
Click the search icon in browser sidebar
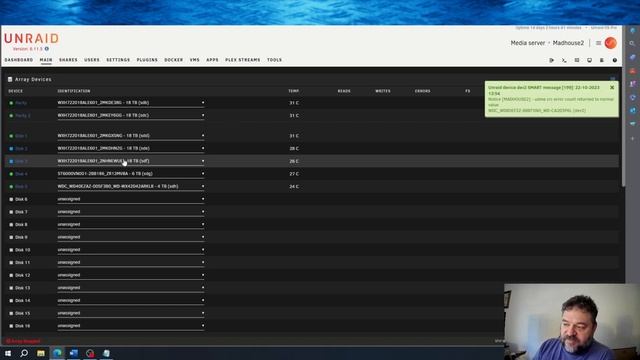(x=632, y=43)
